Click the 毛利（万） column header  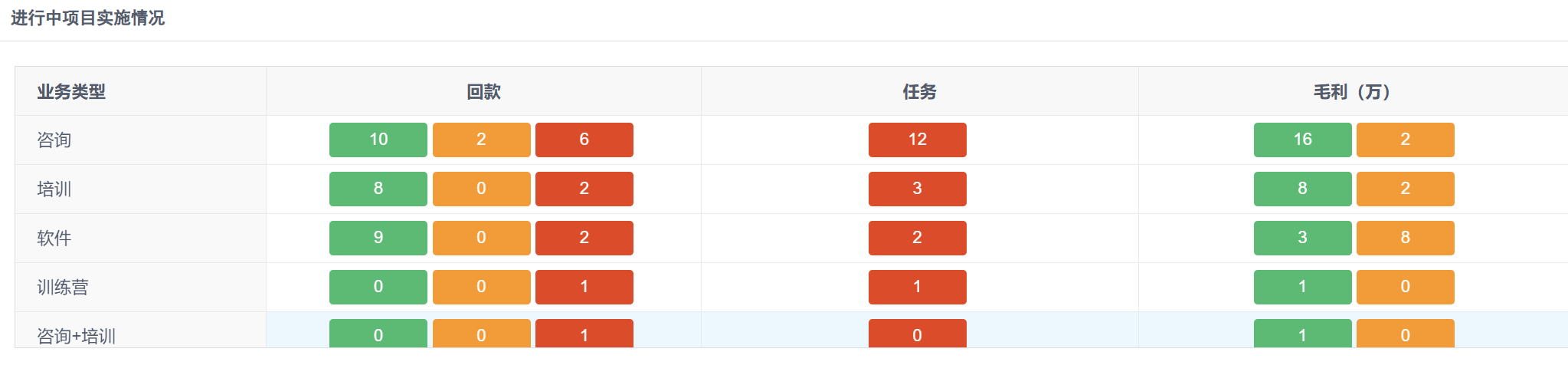[1354, 91]
